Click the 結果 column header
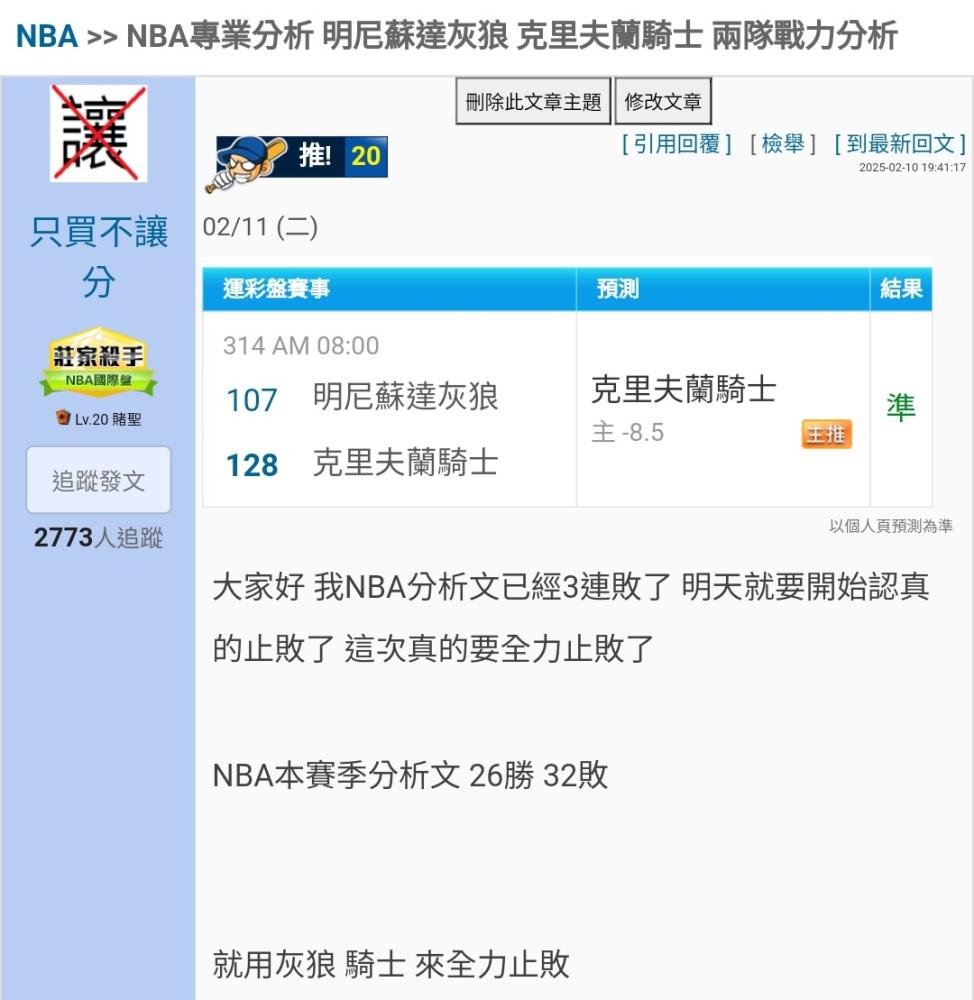The height and width of the screenshot is (1000, 974). pos(901,289)
